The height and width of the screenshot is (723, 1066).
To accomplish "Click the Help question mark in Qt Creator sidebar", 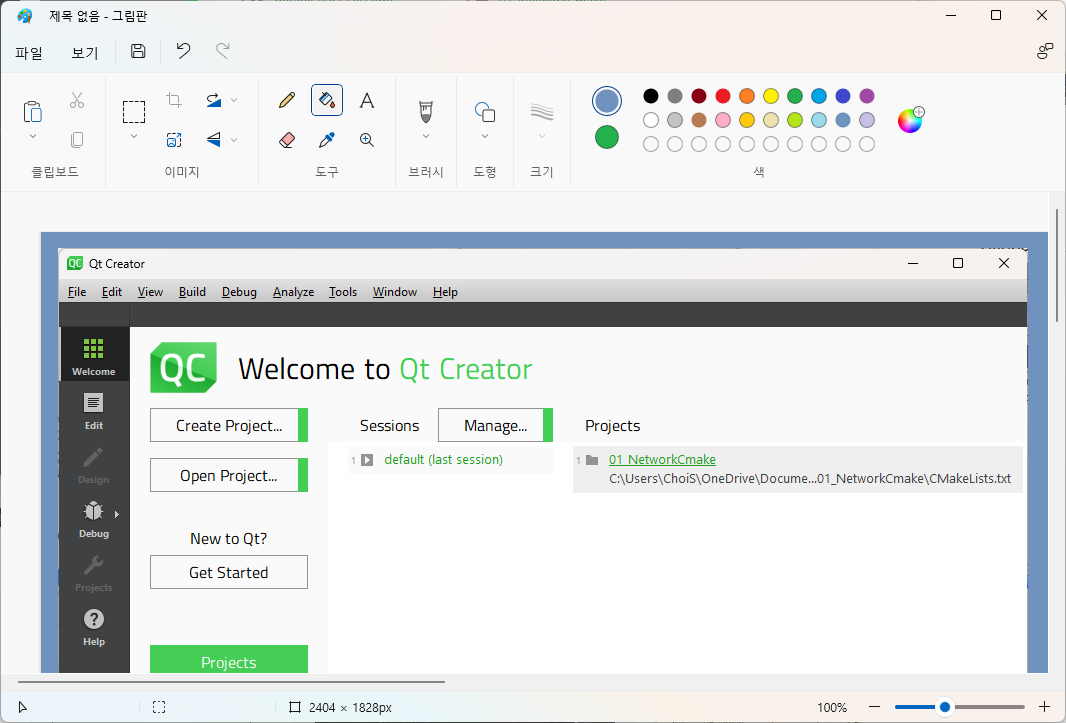I will [94, 627].
